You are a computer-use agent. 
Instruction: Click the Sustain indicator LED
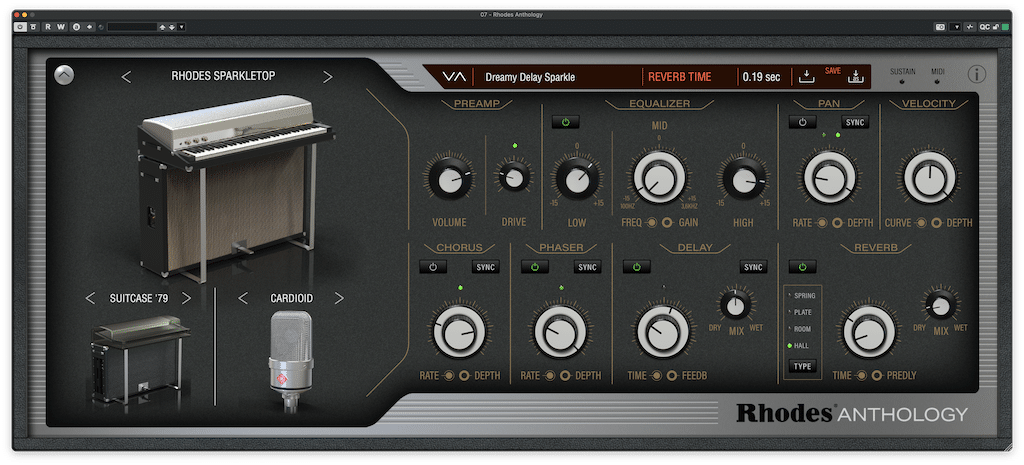click(x=902, y=83)
